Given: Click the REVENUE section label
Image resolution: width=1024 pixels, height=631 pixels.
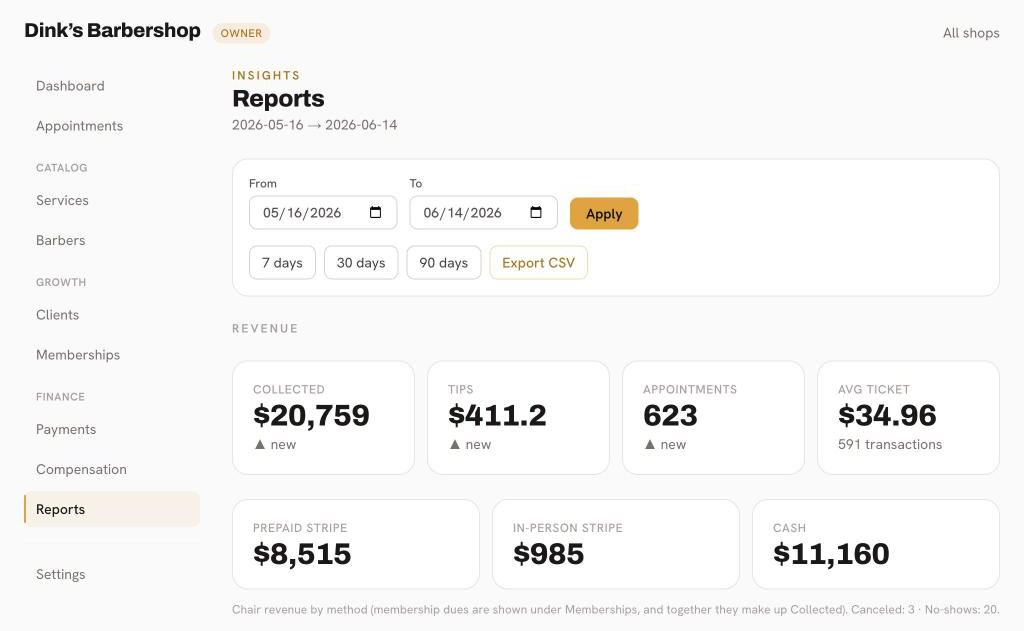Looking at the screenshot, I should click(x=265, y=329).
